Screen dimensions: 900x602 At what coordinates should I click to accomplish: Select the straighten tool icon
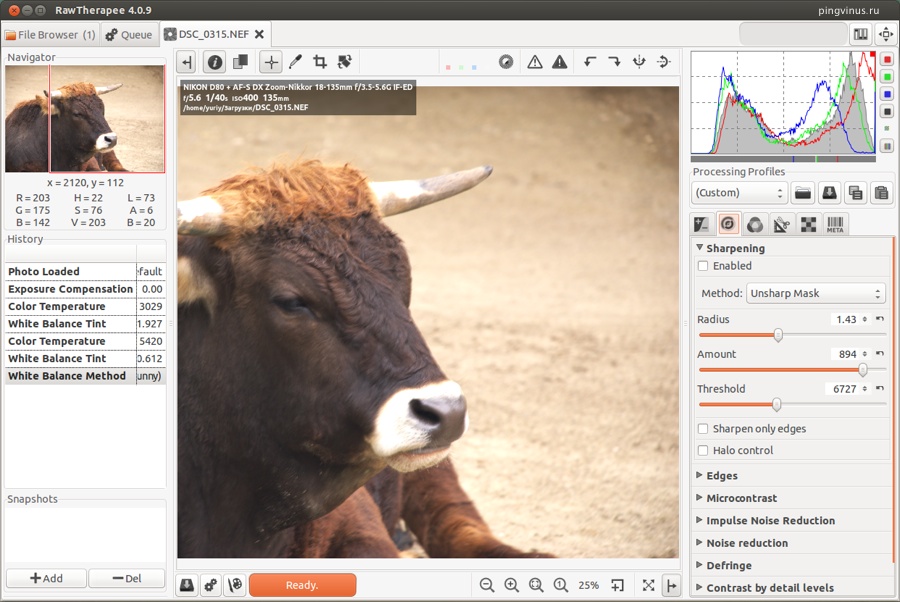tap(345, 62)
